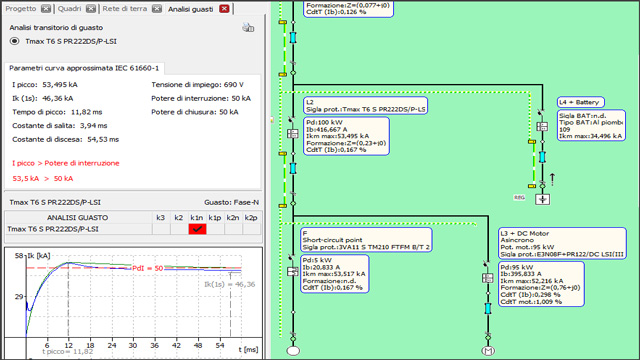Select the k2 cell in Tmax row
Image resolution: width=640 pixels, height=360 pixels.
179,229
